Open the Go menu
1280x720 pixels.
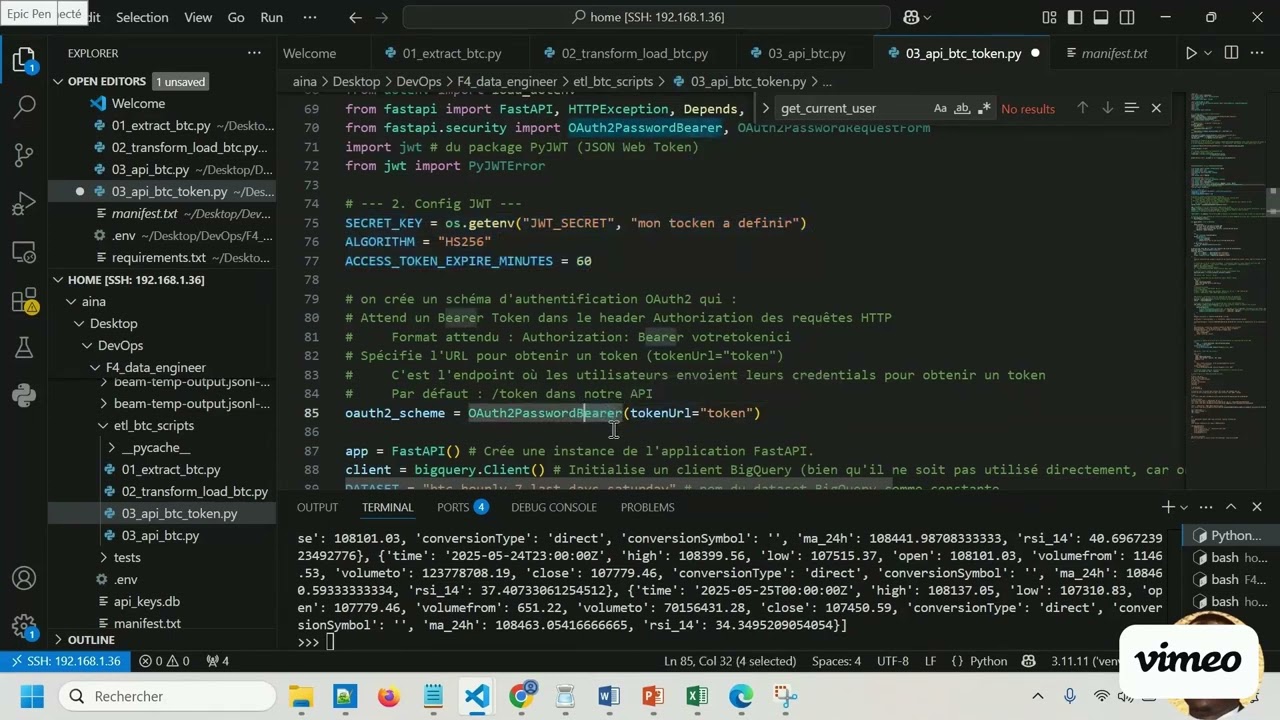[x=236, y=17]
